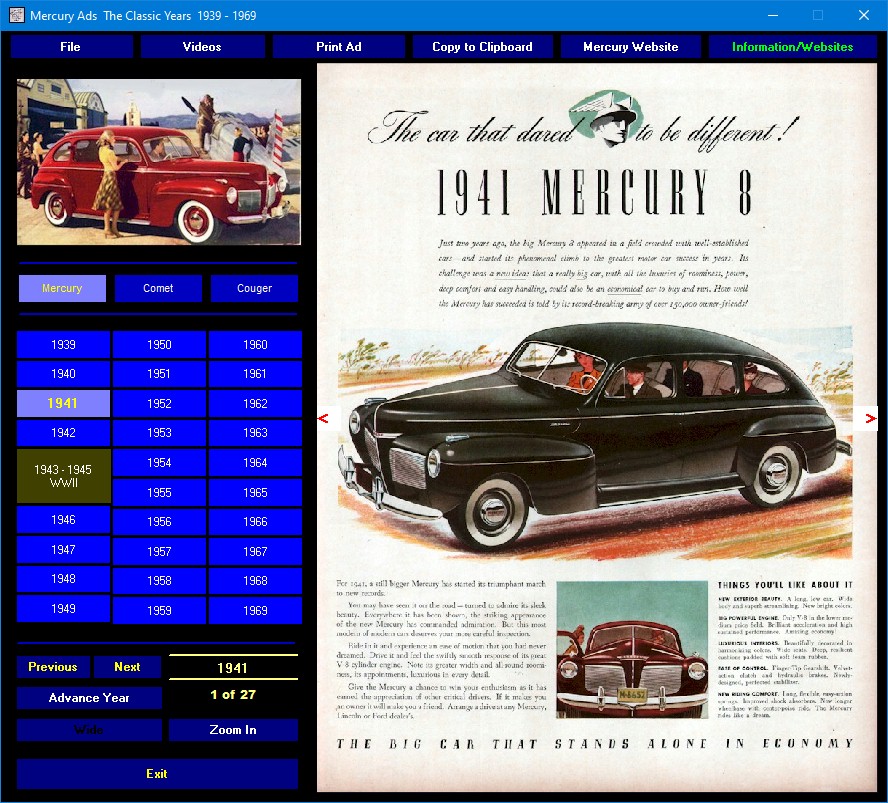Viewport: 888px width, 803px height.
Task: Select year 1962
Action: [x=255, y=404]
